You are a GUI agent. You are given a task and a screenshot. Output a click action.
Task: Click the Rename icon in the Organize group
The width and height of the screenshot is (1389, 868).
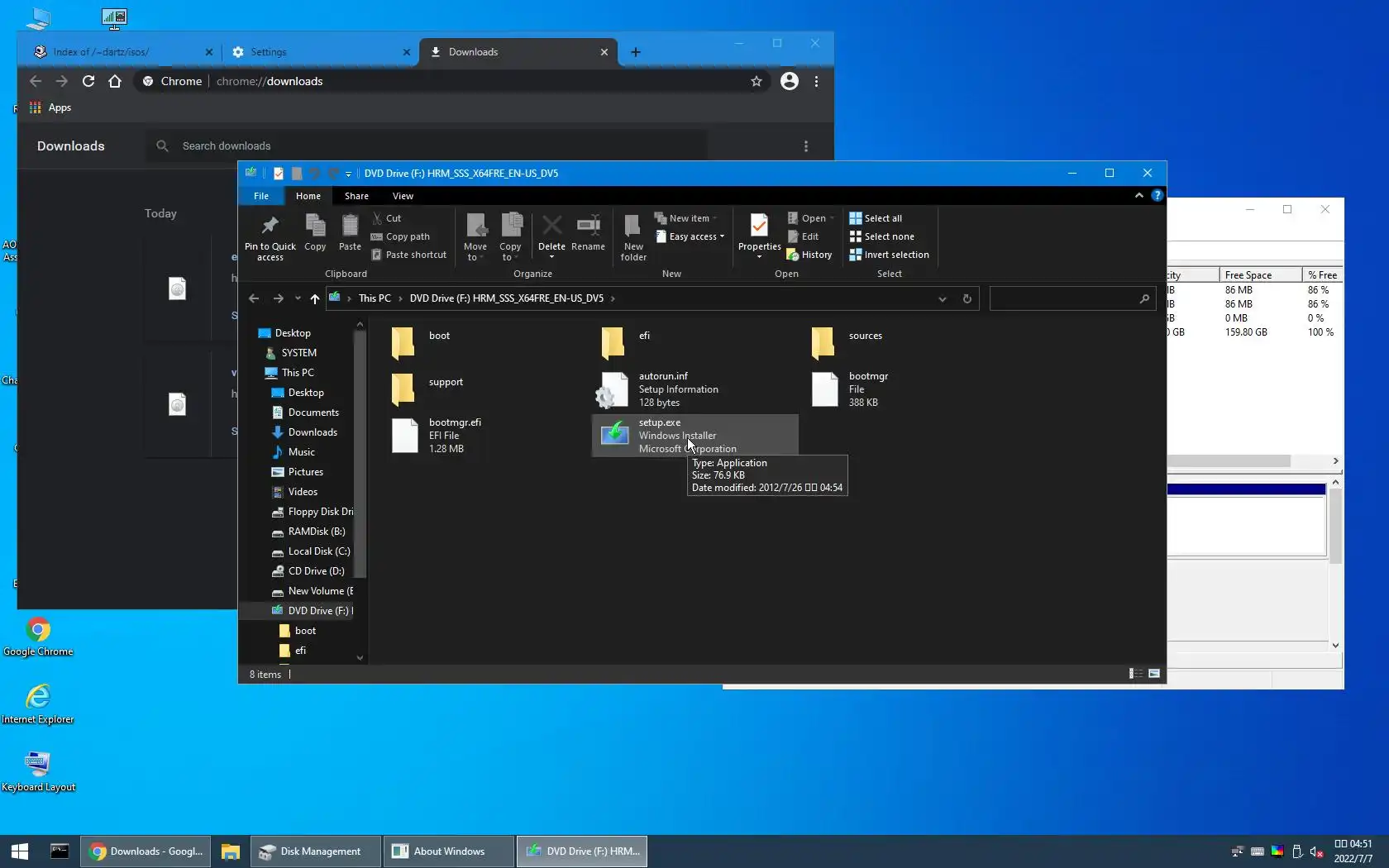click(588, 232)
